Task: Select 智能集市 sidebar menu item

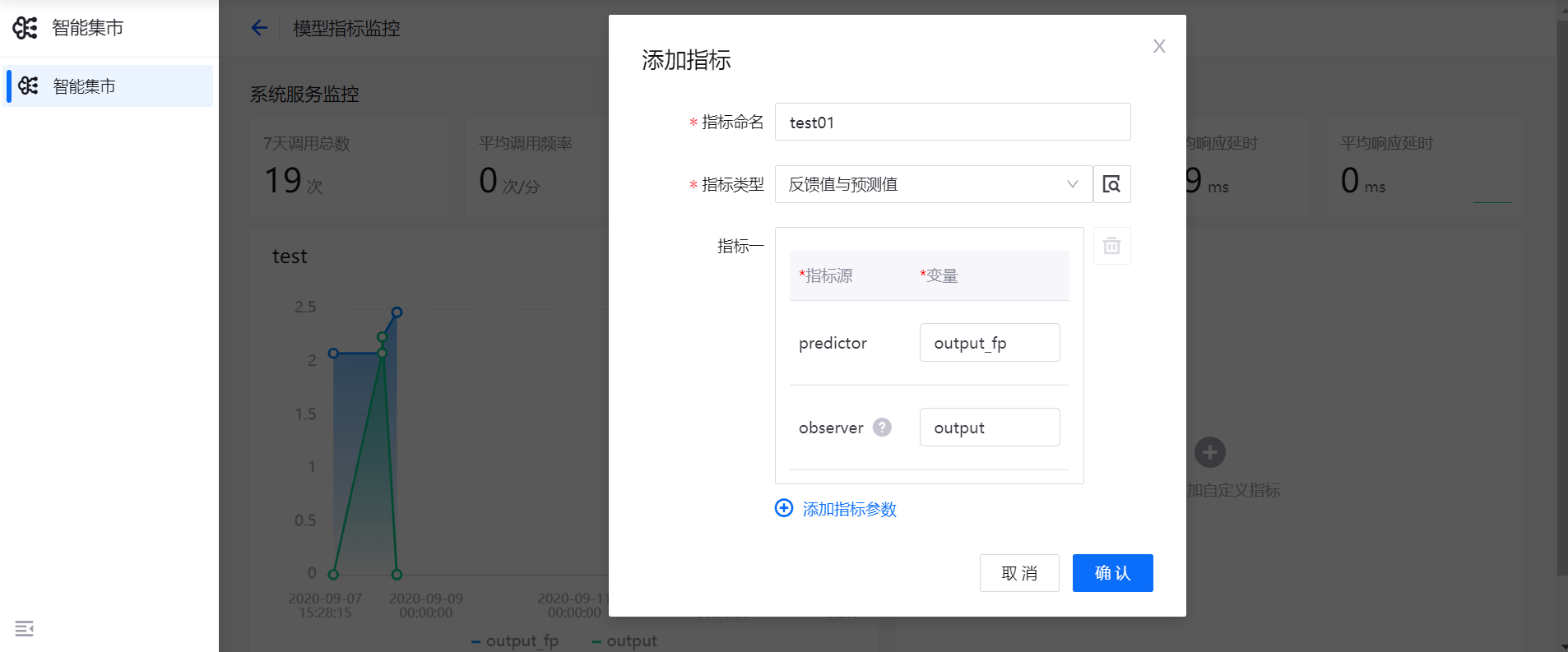Action: [108, 86]
